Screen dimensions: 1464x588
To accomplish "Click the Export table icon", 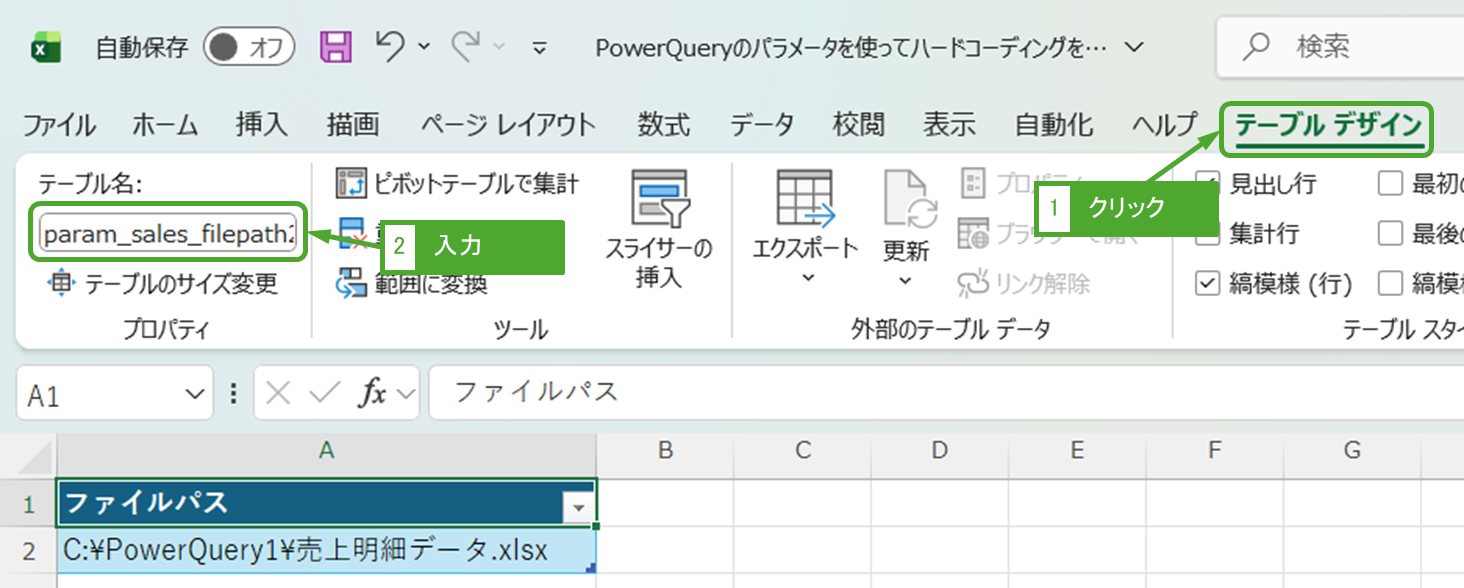I will 804,198.
